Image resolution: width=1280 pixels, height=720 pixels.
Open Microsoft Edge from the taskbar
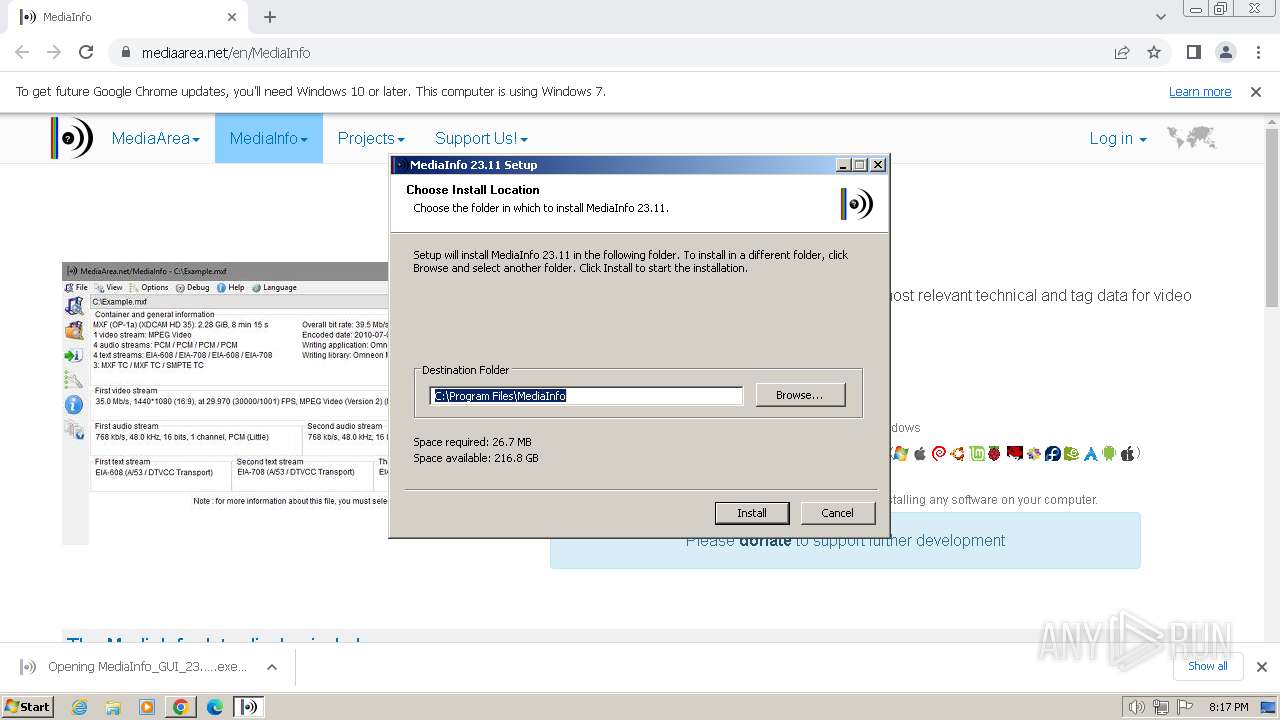[x=215, y=707]
